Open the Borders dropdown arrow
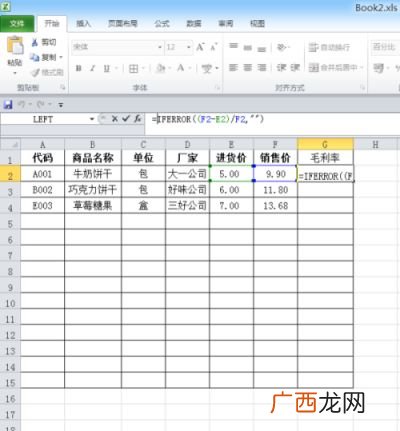This screenshot has width=400, height=431. [143, 69]
